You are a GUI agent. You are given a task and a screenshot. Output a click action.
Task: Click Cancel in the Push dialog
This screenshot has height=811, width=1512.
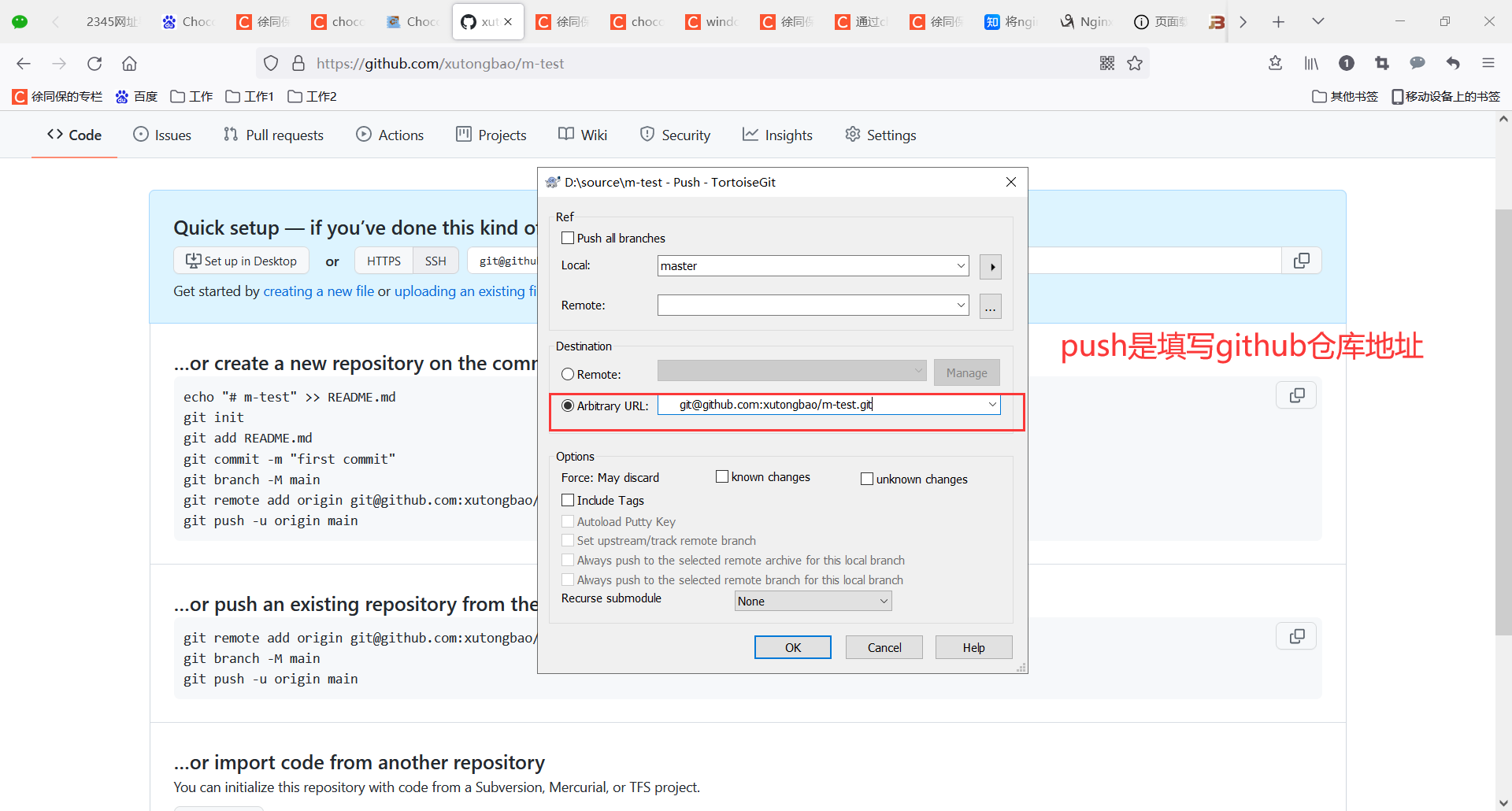pyautogui.click(x=884, y=648)
